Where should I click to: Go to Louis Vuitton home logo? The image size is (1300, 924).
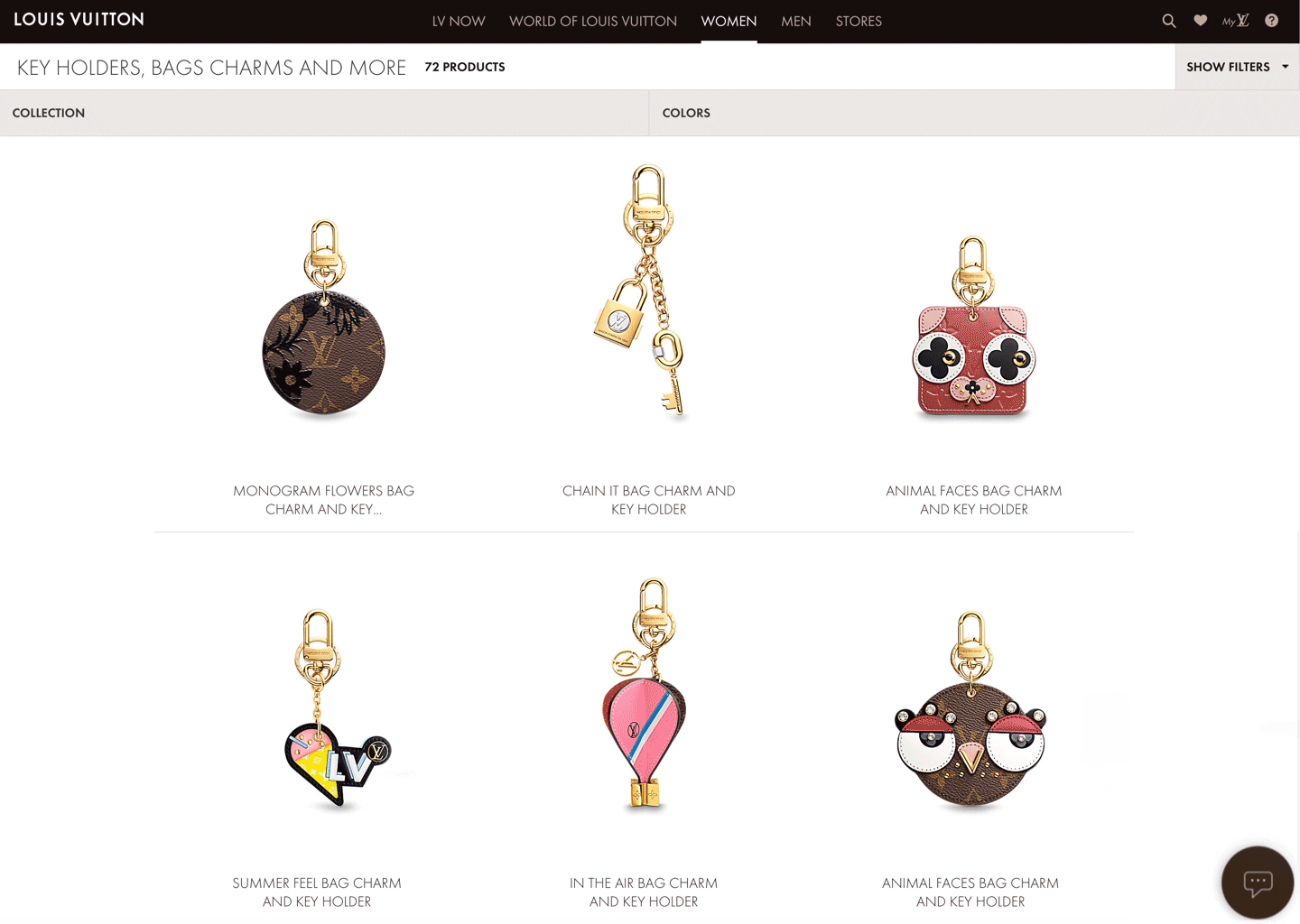tap(79, 20)
